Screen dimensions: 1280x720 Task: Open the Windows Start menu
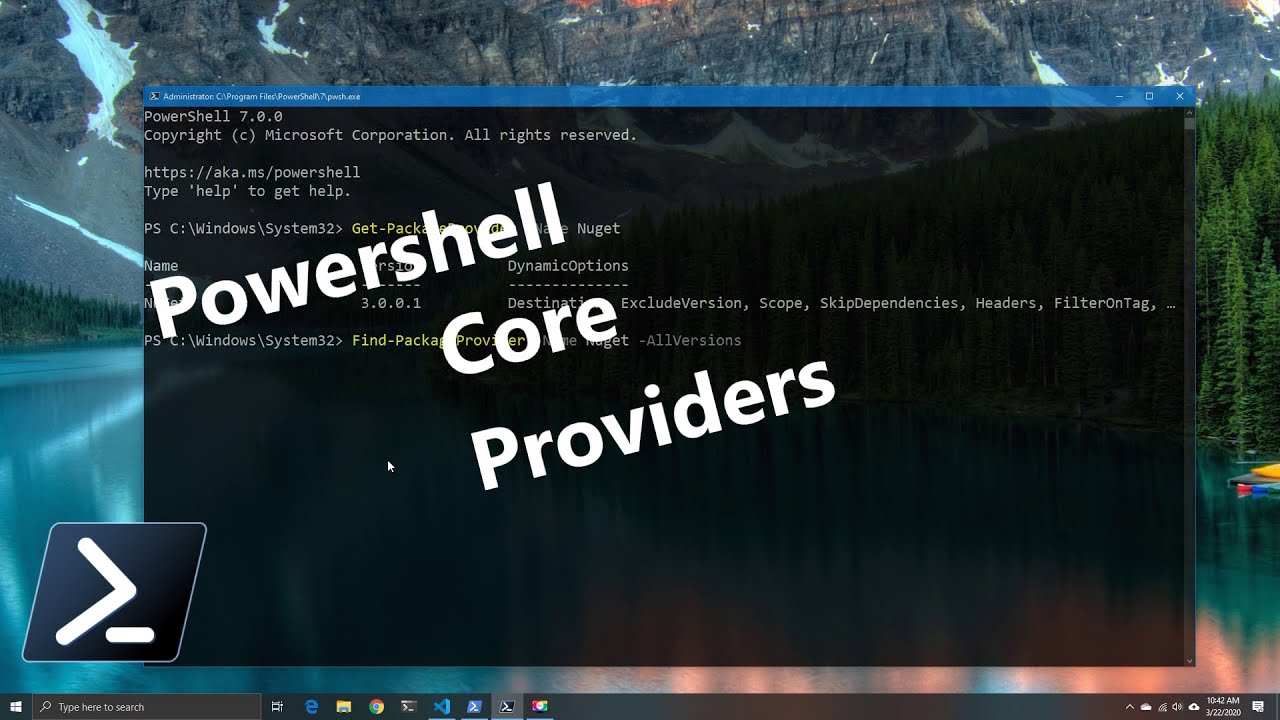(16, 707)
